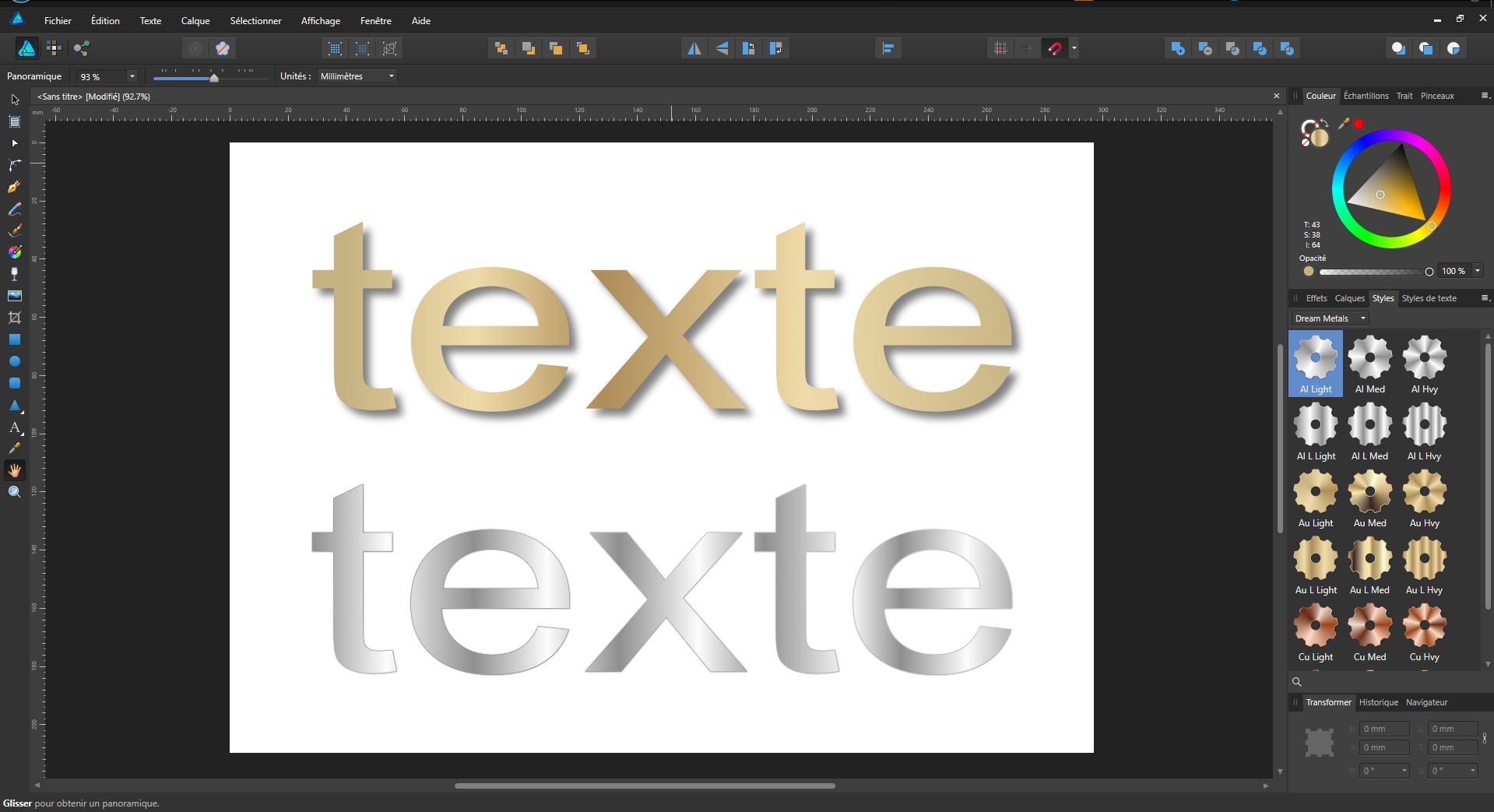Open the Sélectionner menu
The height and width of the screenshot is (812, 1494).
click(x=255, y=21)
